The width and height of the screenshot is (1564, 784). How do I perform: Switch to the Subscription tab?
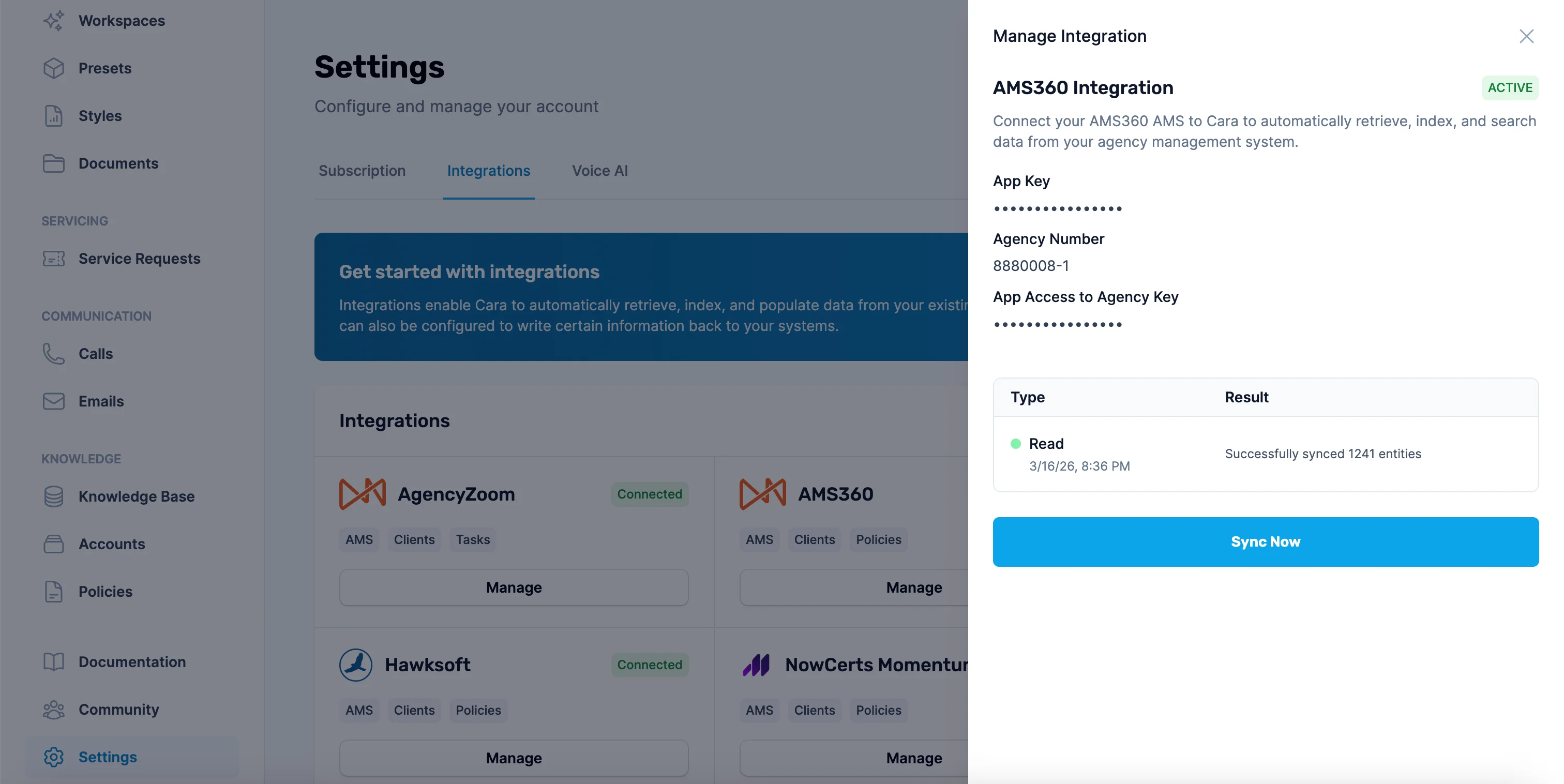[x=362, y=171]
